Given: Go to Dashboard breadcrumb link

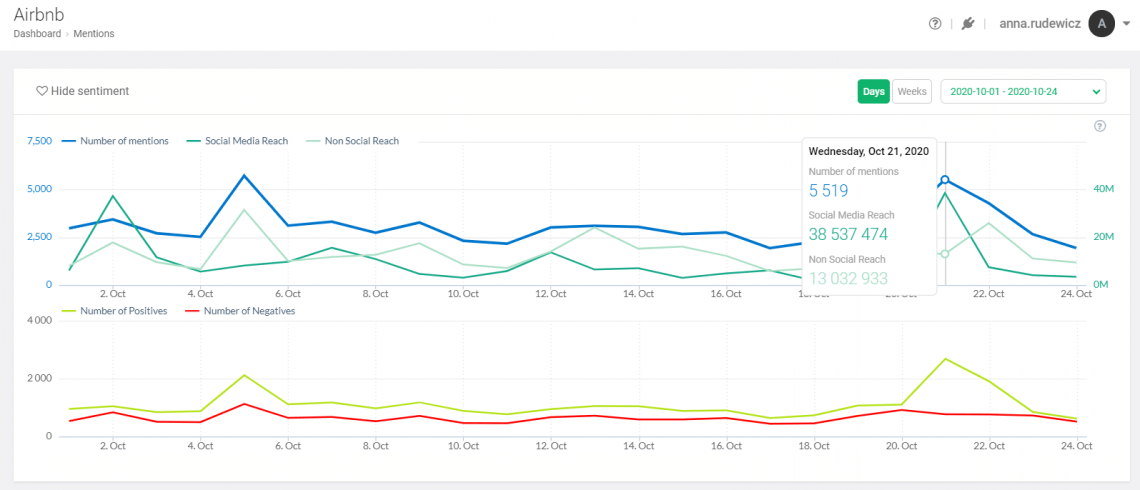Looking at the screenshot, I should [x=37, y=34].
